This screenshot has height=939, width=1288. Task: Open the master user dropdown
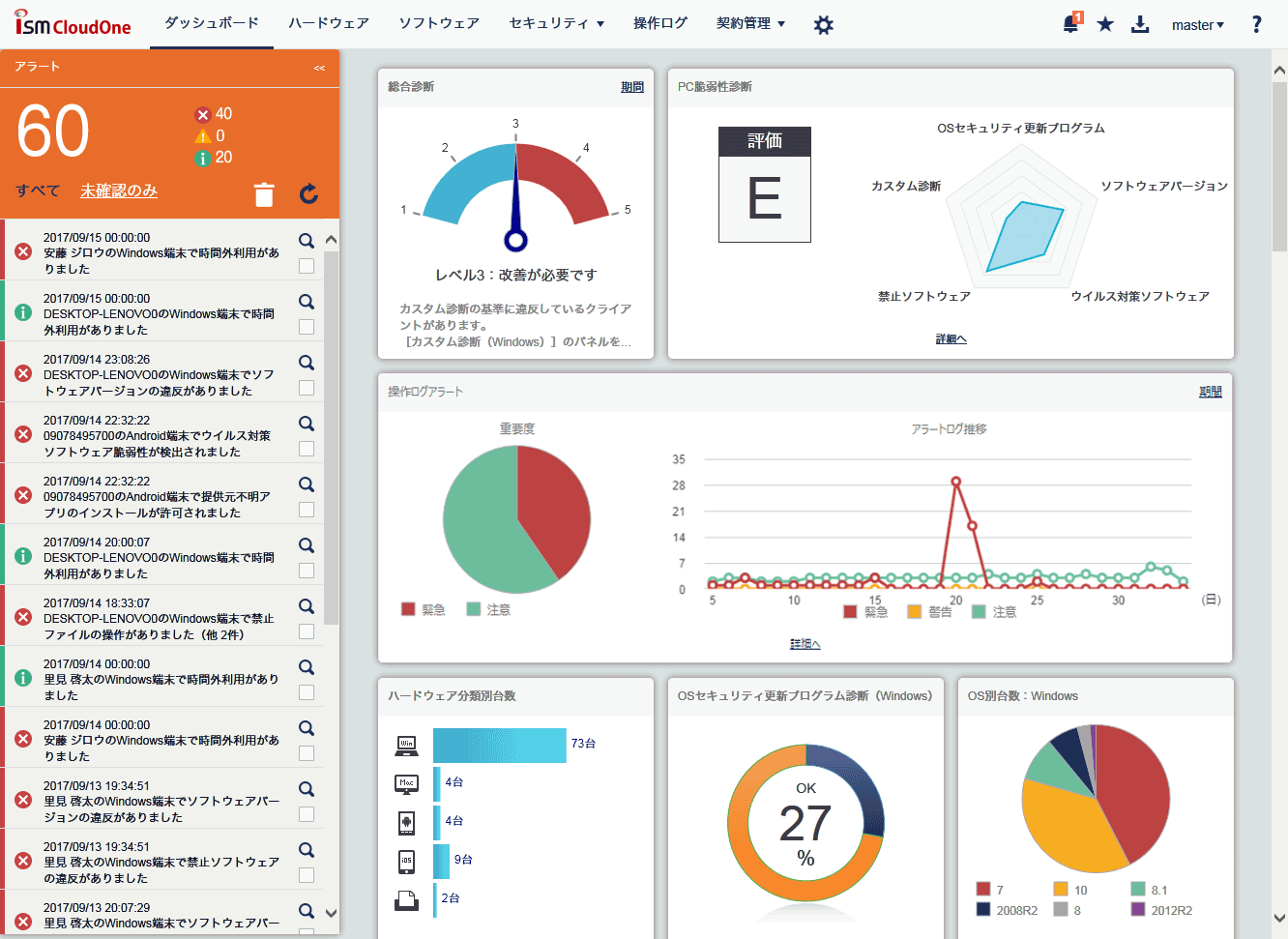click(1197, 25)
